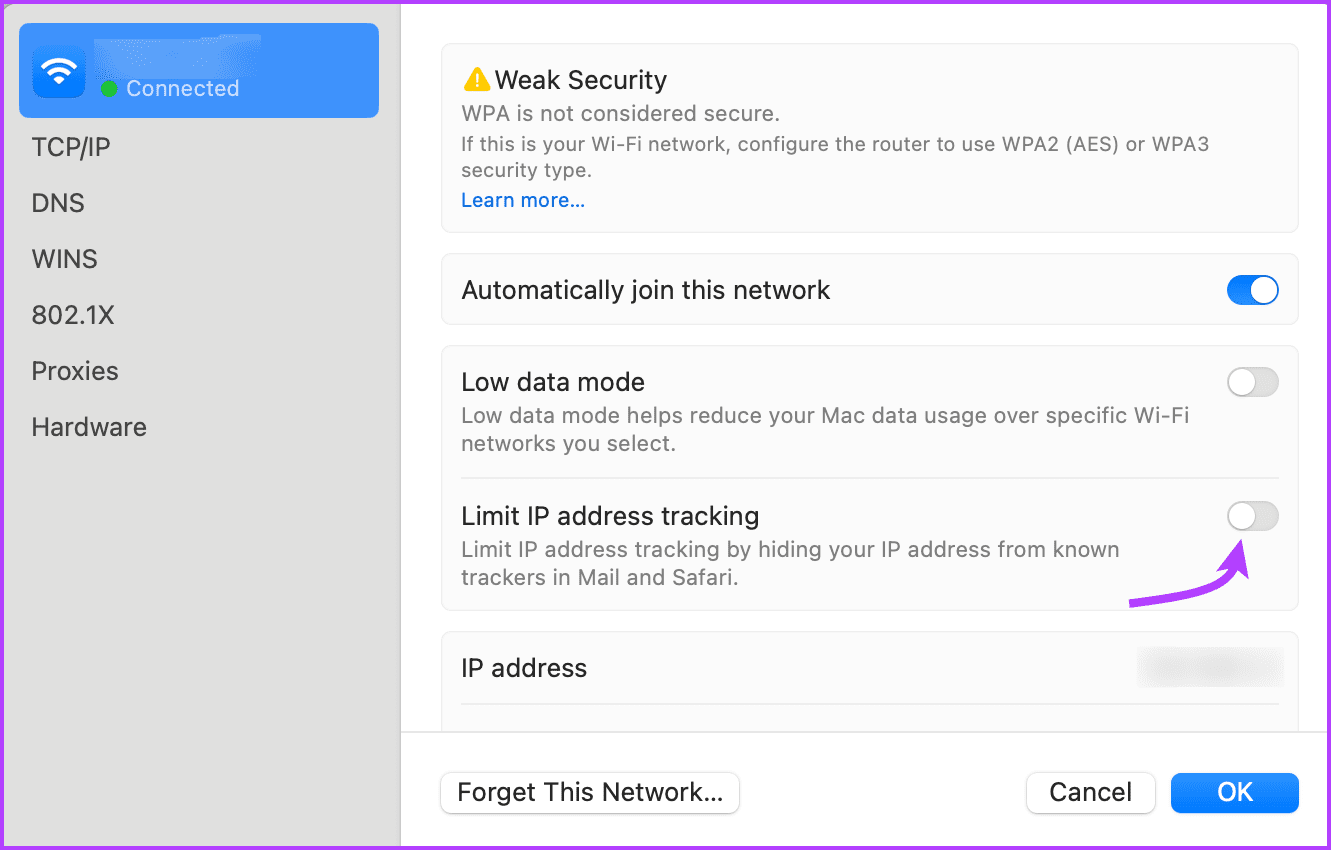Viewport: 1331px width, 850px height.
Task: Open the Hardware settings section
Action: pyautogui.click(x=89, y=427)
